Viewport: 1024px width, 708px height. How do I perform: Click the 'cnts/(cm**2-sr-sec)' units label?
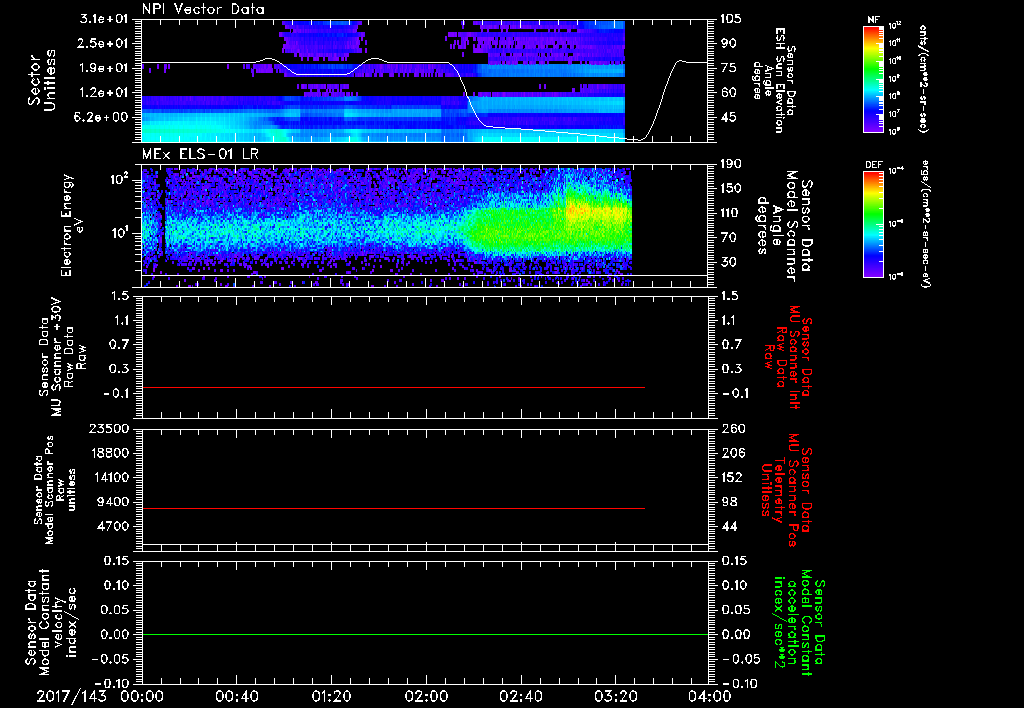923,78
